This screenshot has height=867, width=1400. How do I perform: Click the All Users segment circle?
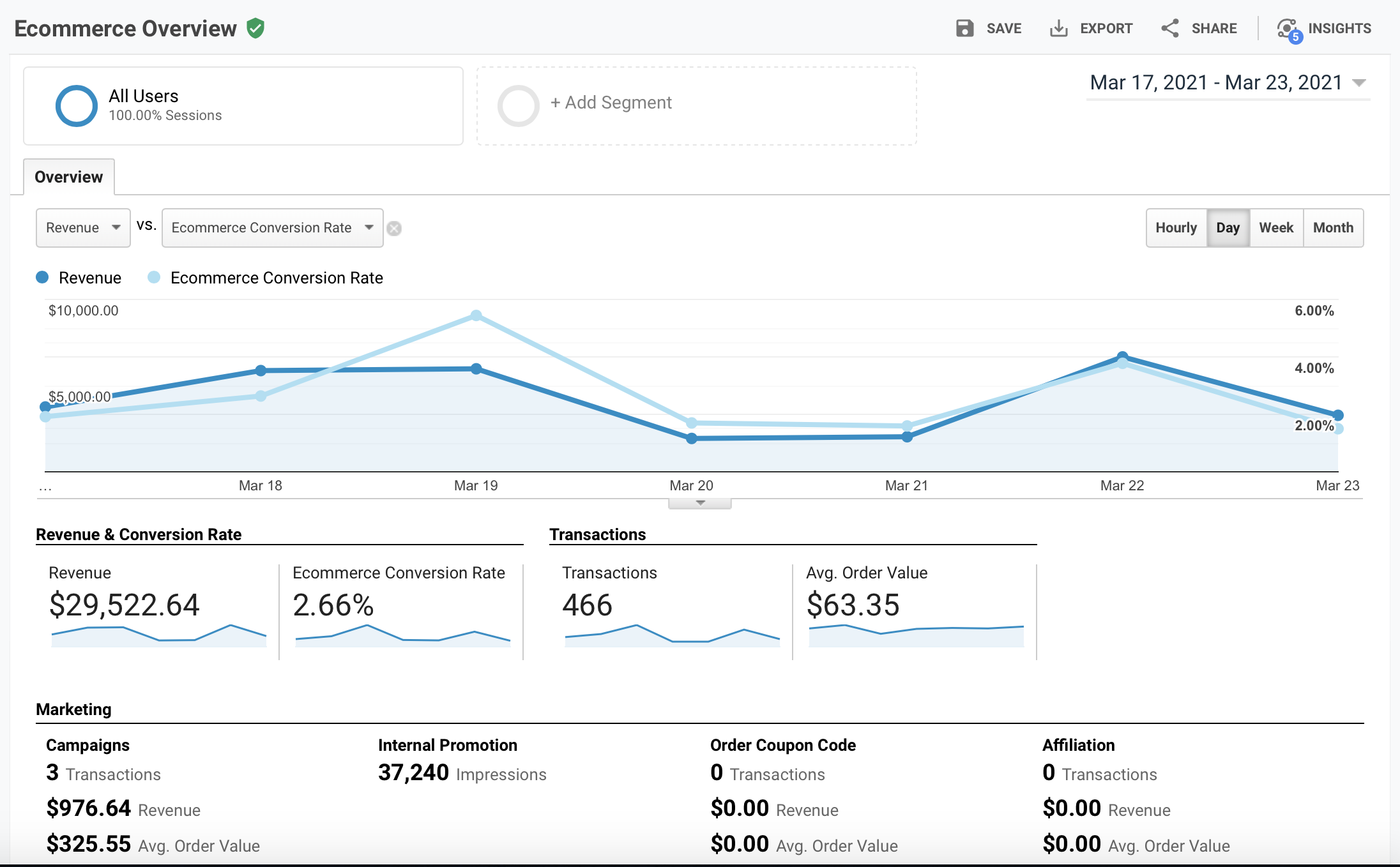76,105
